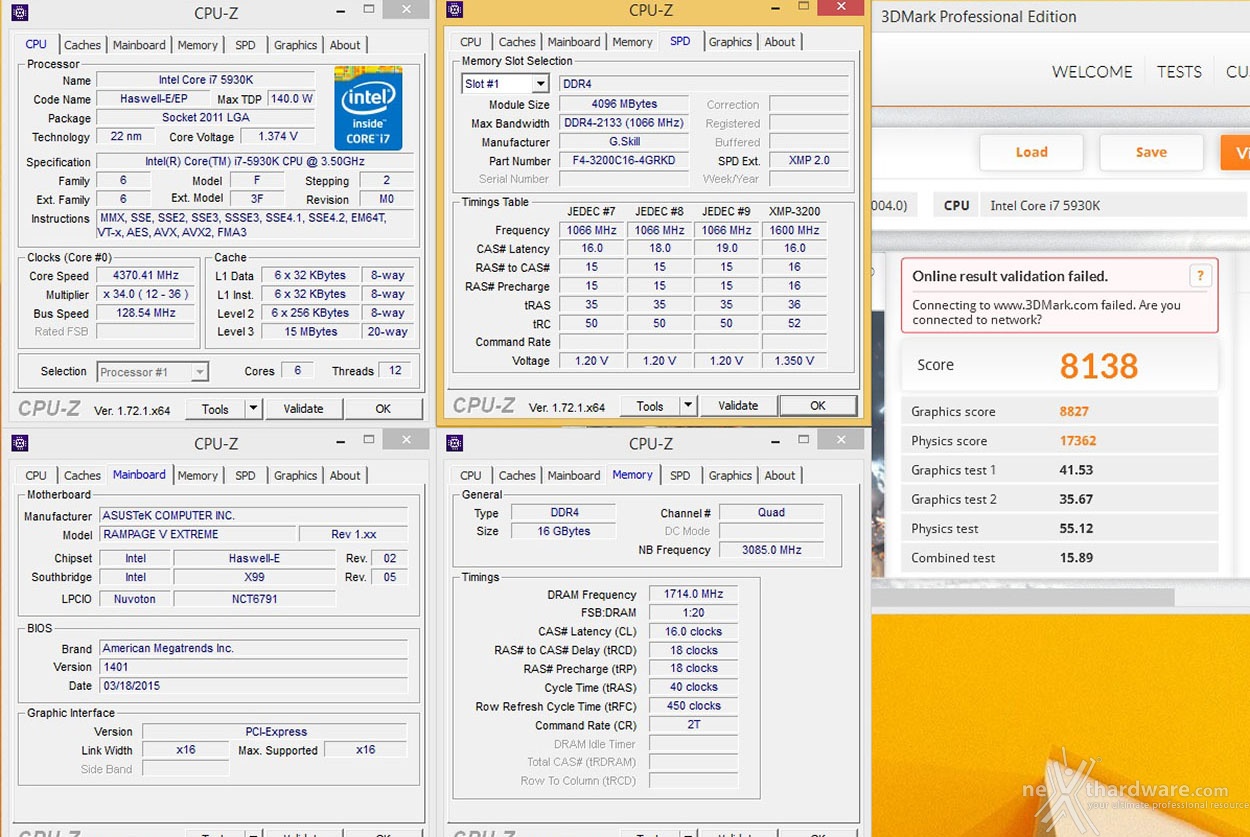Open Slot #1 memory slot dropdown

[x=540, y=84]
